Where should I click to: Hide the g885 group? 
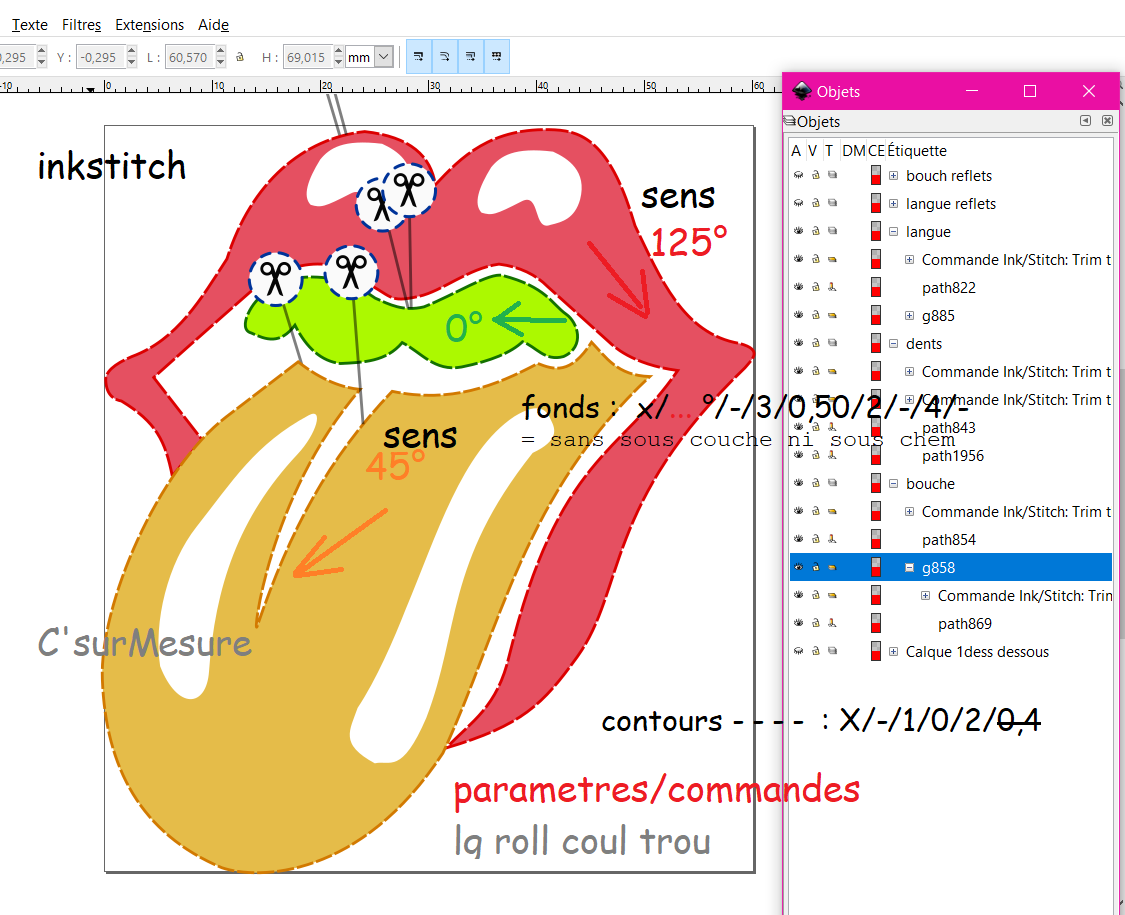coord(798,315)
